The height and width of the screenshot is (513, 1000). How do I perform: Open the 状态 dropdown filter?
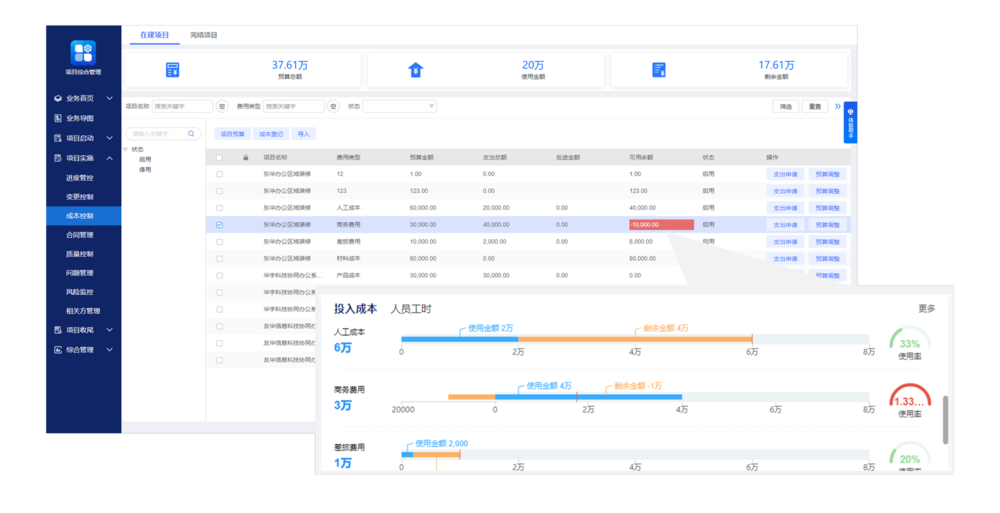click(x=400, y=106)
